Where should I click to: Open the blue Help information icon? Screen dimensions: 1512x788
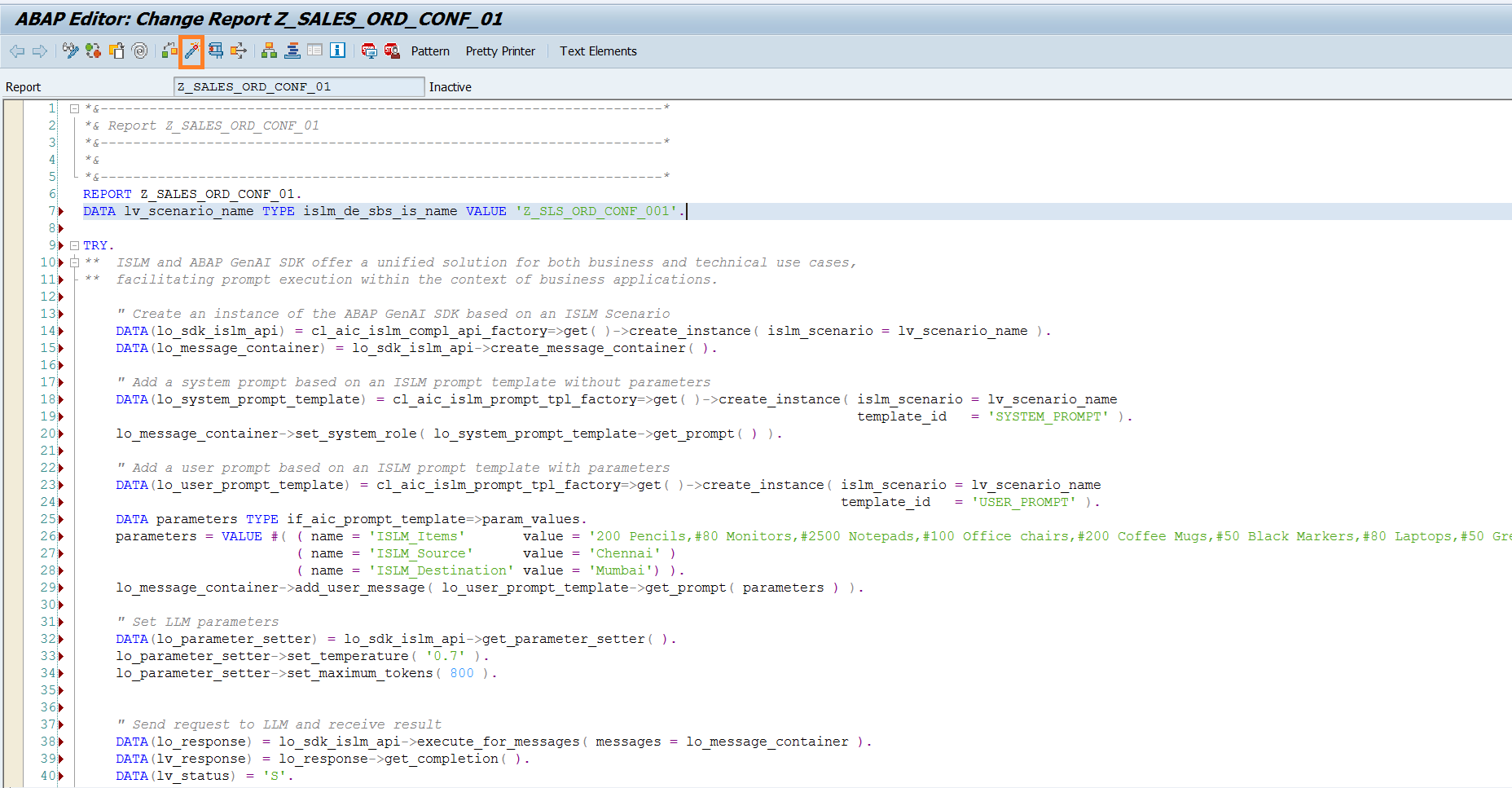click(x=337, y=51)
